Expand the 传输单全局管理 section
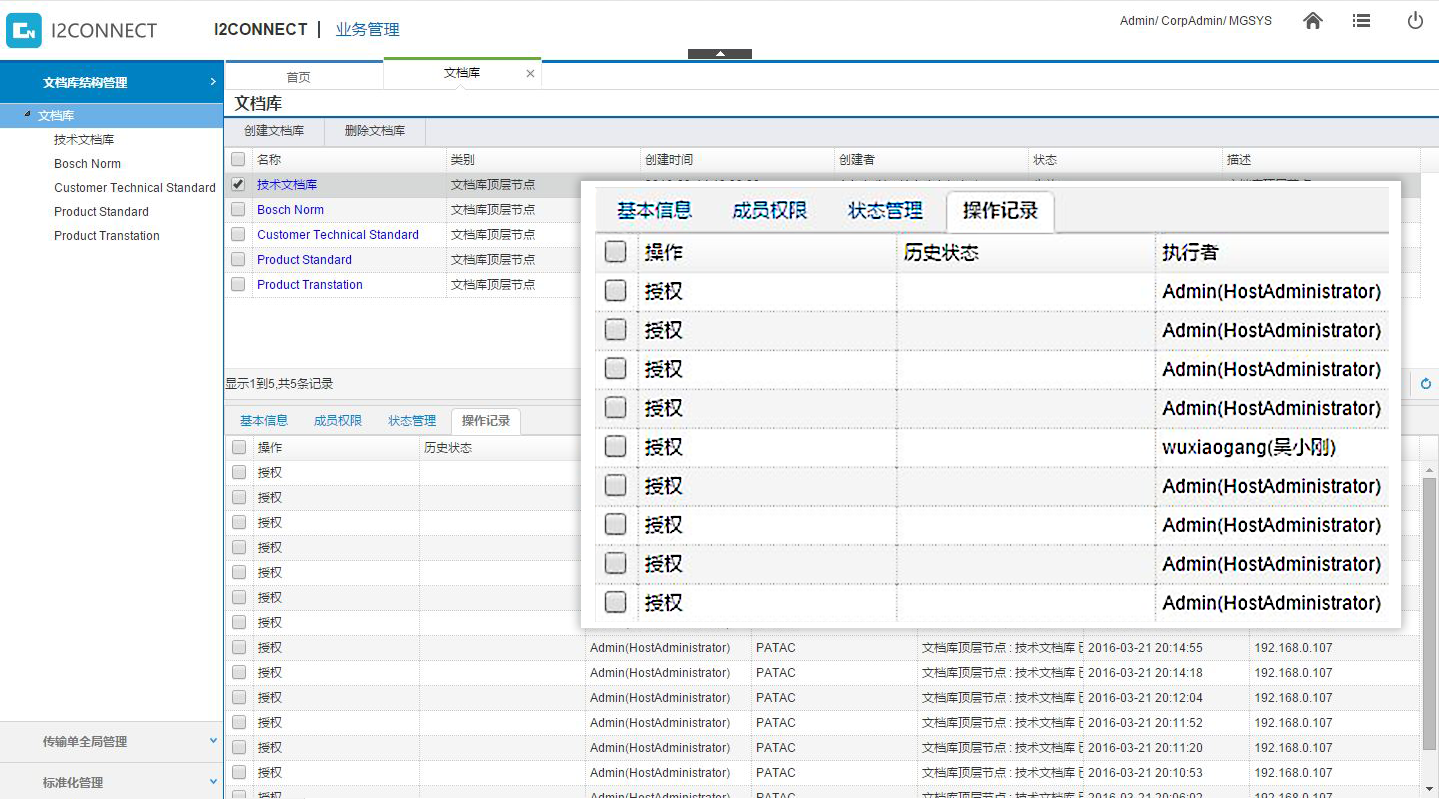The width and height of the screenshot is (1439, 799). pos(111,741)
